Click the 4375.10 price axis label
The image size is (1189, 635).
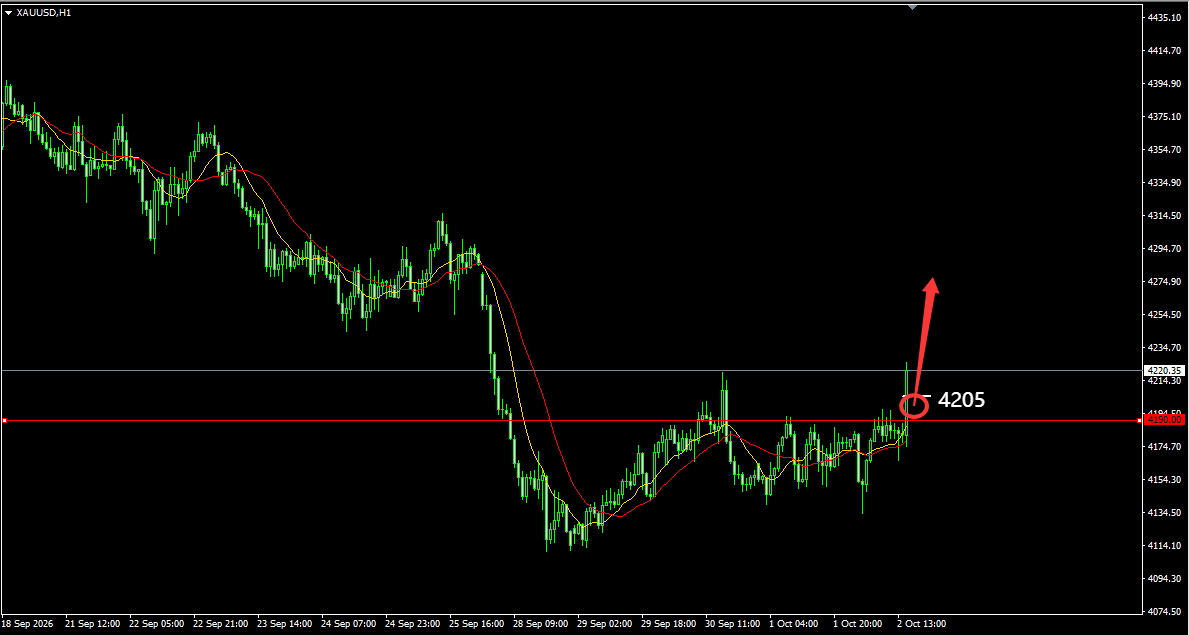click(x=1165, y=117)
